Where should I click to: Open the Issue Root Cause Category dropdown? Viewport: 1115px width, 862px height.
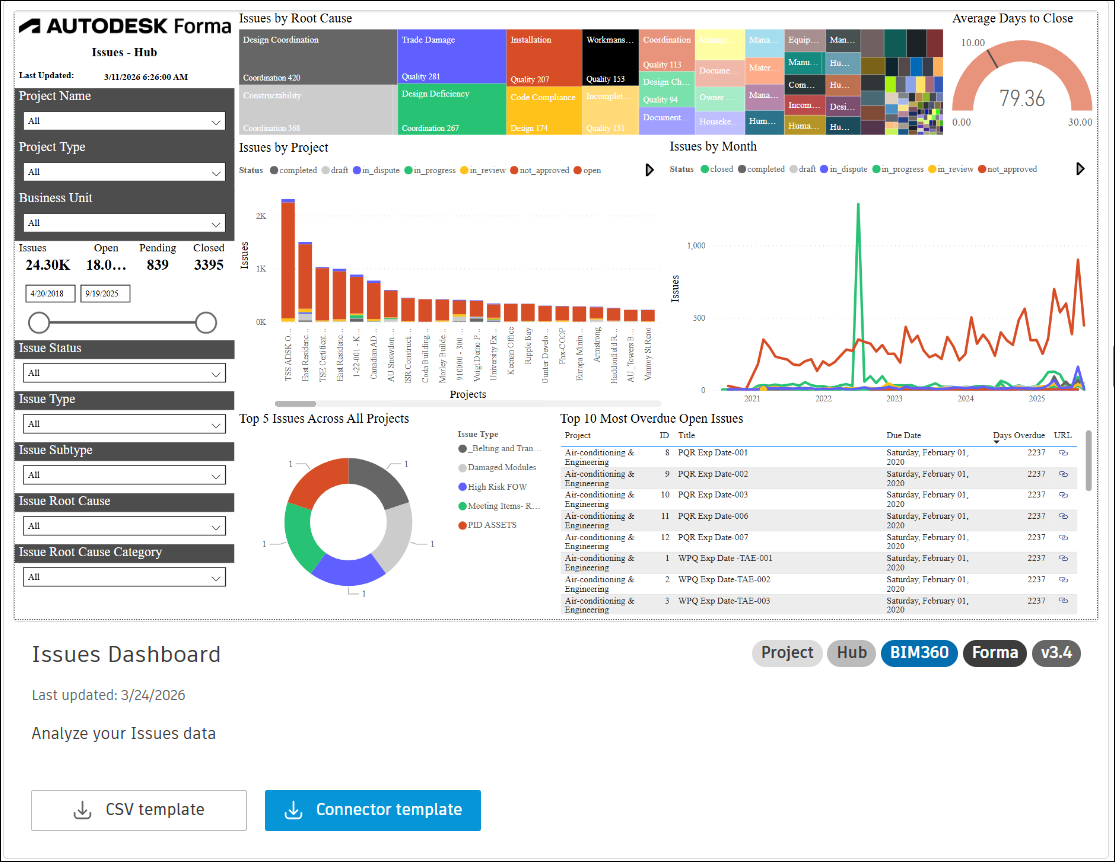tap(124, 578)
